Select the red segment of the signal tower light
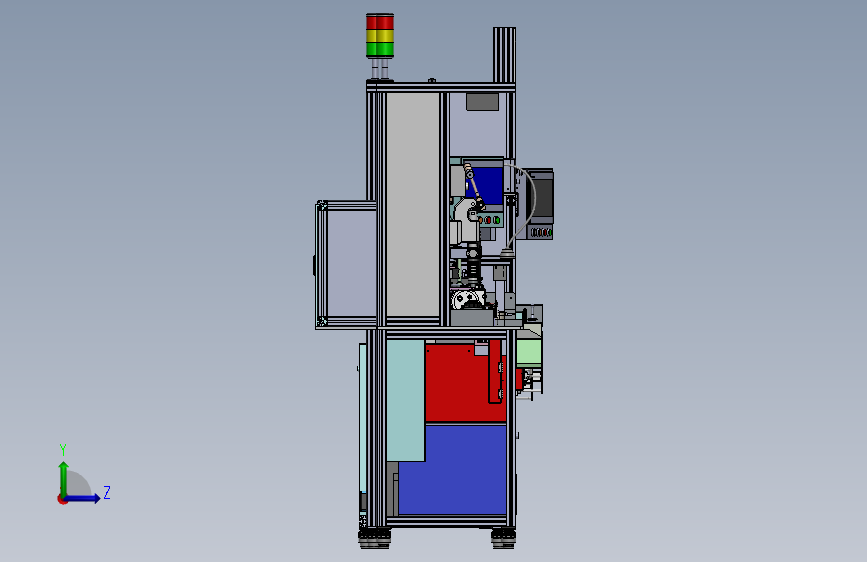This screenshot has height=562, width=867. pyautogui.click(x=380, y=22)
